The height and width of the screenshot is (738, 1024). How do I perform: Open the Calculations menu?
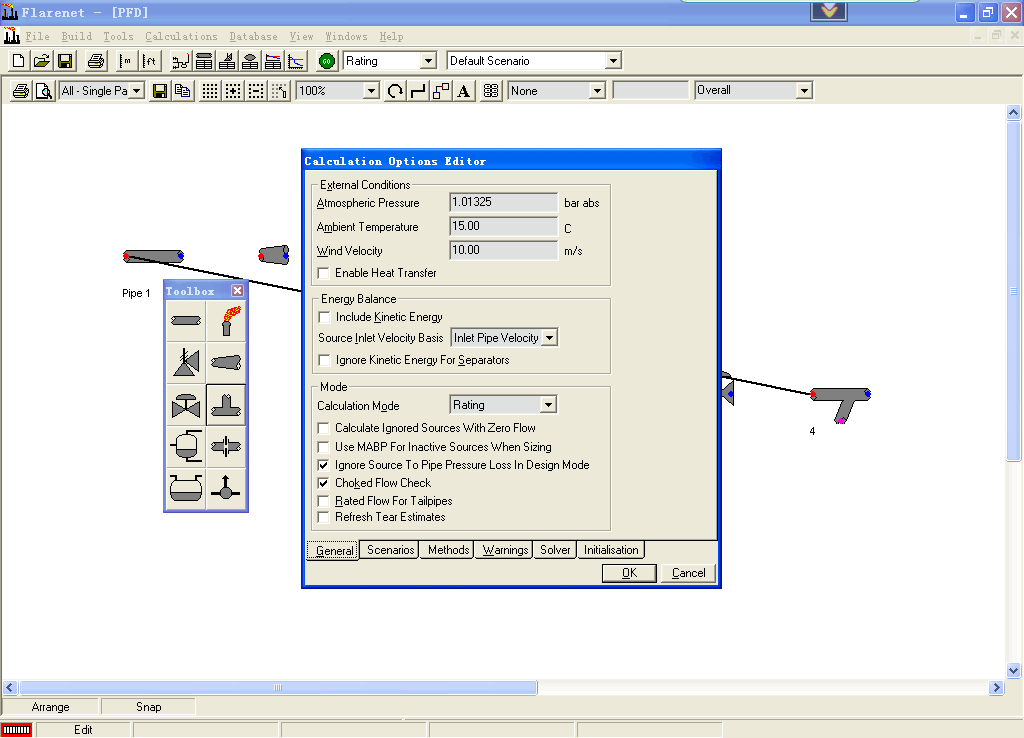tap(181, 37)
